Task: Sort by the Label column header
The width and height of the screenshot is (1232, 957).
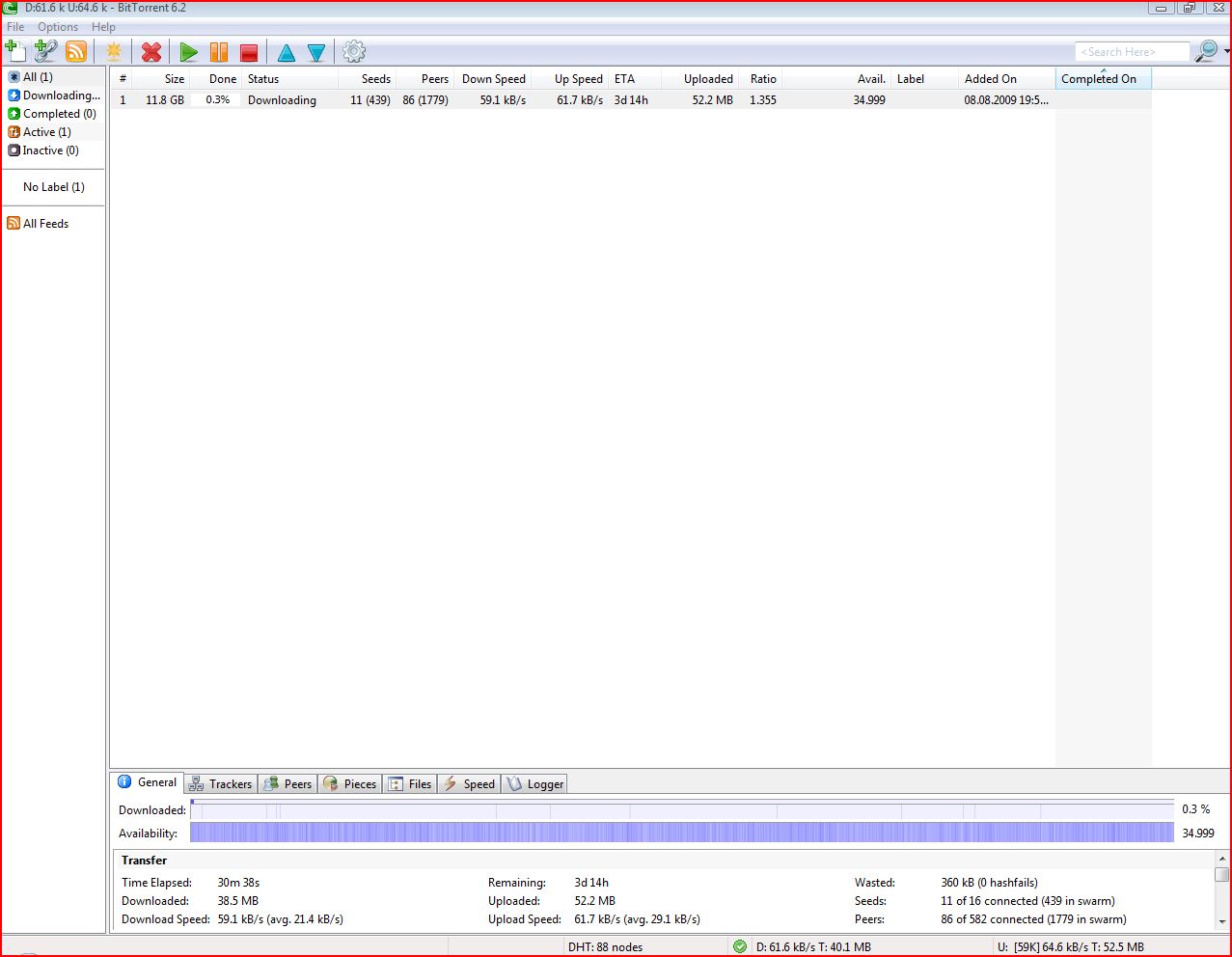Action: tap(924, 79)
